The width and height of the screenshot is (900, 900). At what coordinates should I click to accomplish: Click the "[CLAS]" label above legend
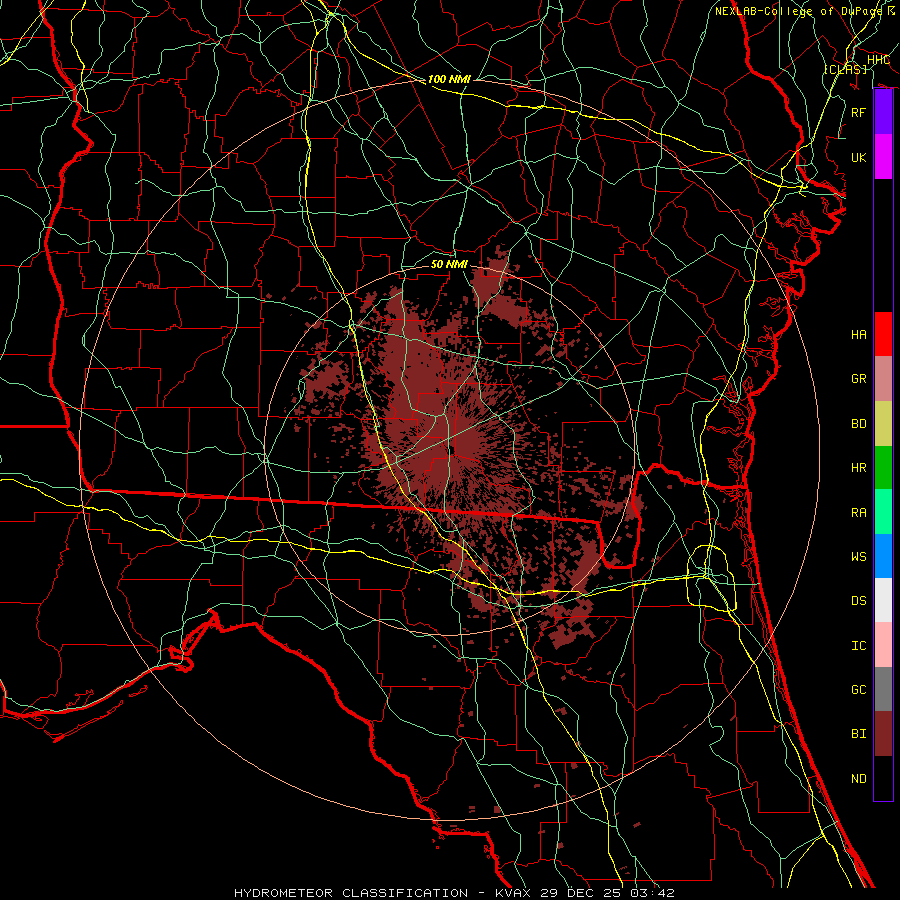[845, 69]
